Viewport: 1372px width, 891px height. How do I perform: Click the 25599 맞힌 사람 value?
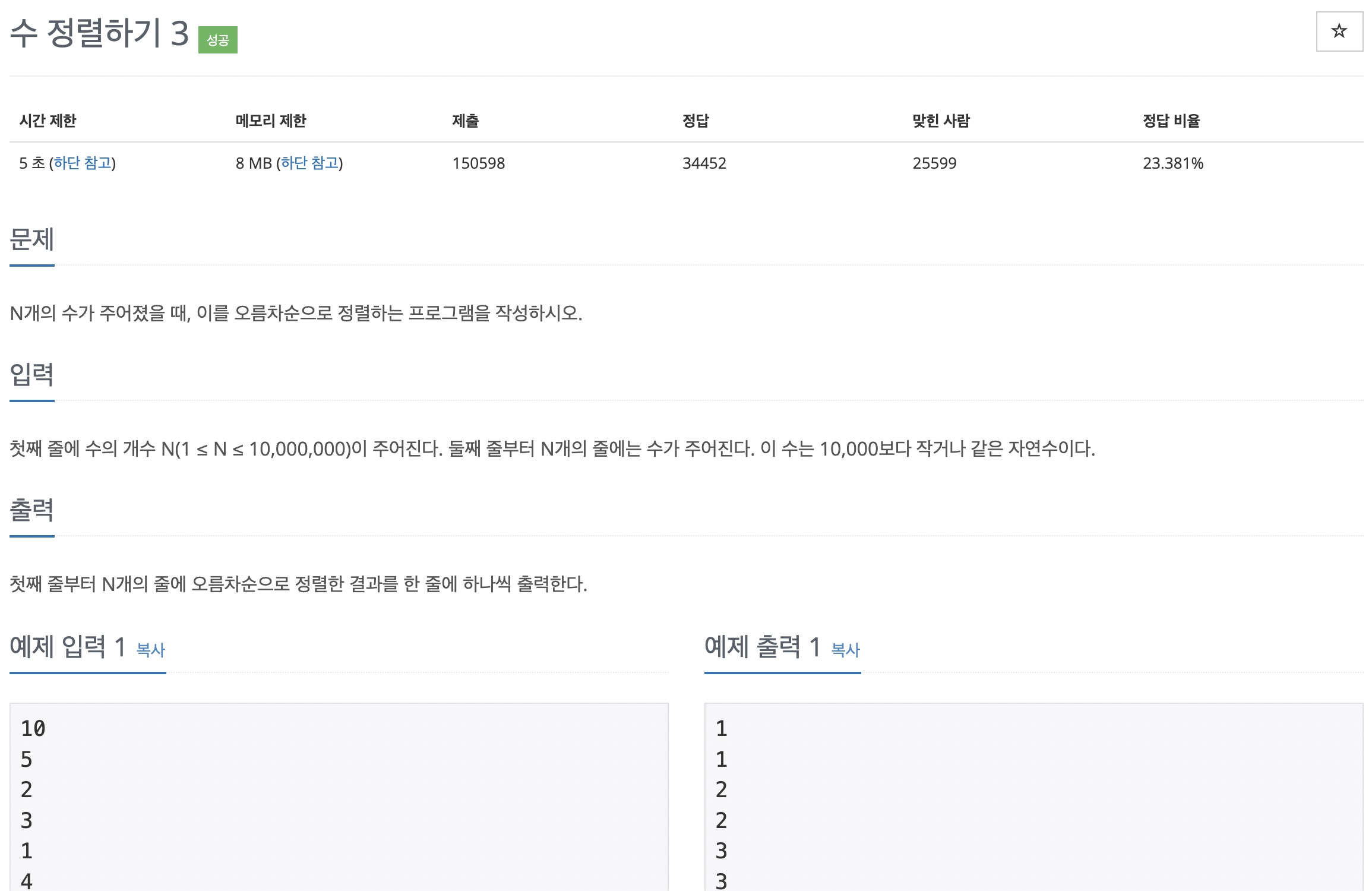click(x=934, y=163)
